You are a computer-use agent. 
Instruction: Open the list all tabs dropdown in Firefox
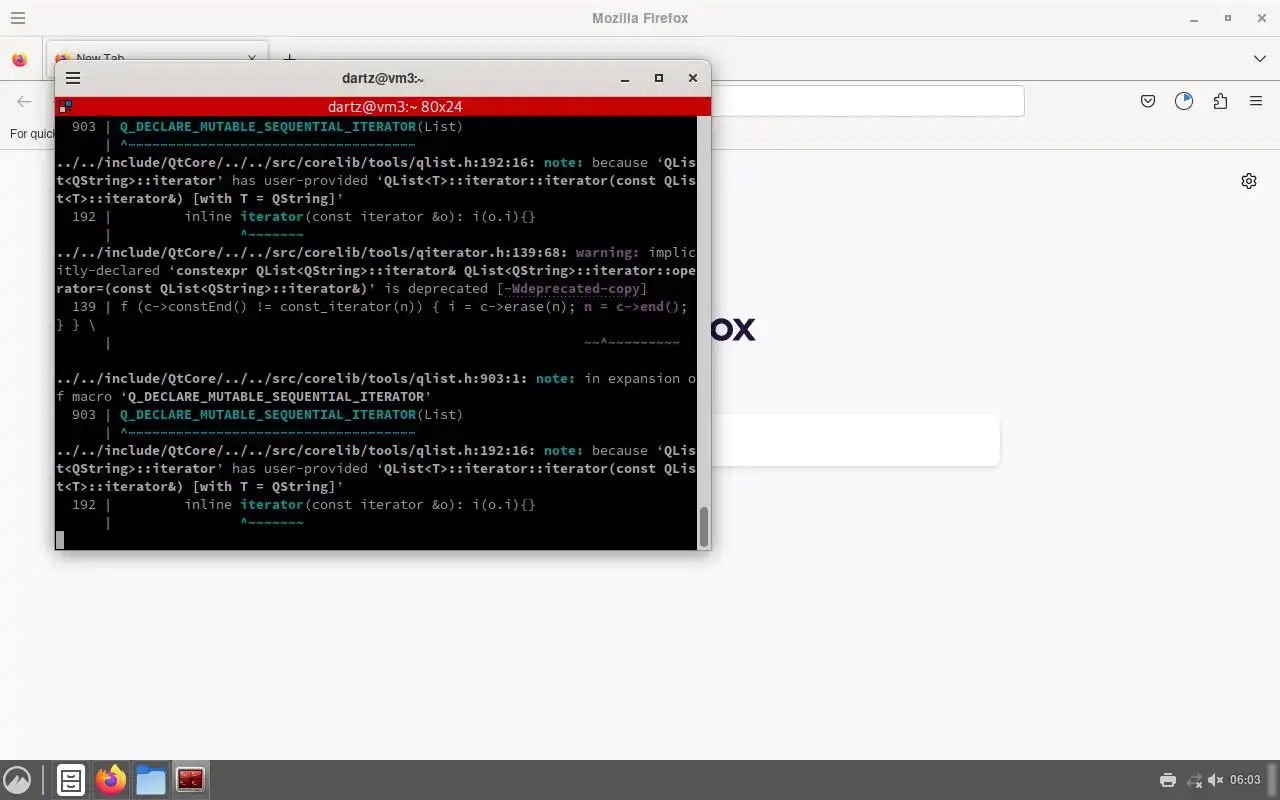[1259, 59]
